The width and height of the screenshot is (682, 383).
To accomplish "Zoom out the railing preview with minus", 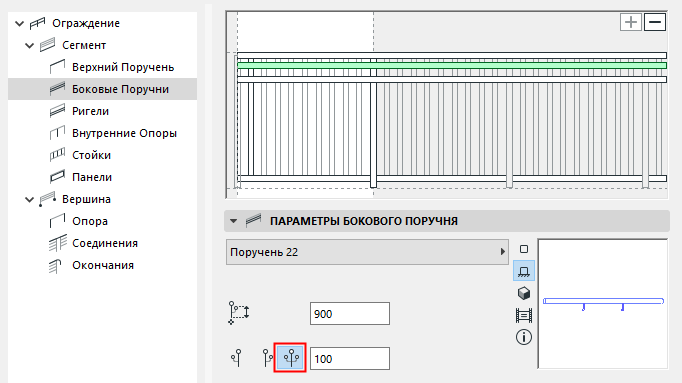I will tap(655, 22).
